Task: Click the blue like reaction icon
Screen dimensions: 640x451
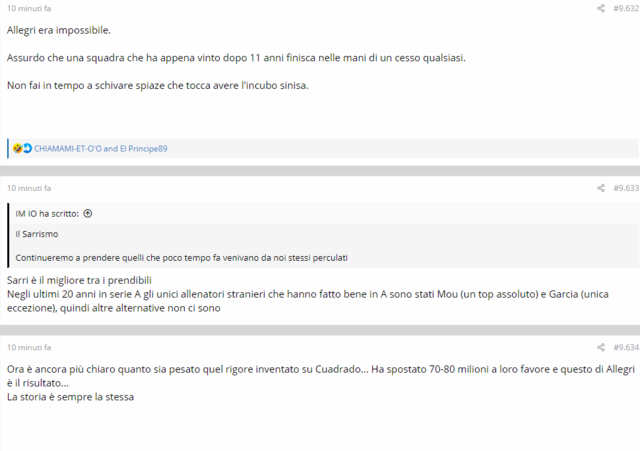Action: point(27,148)
